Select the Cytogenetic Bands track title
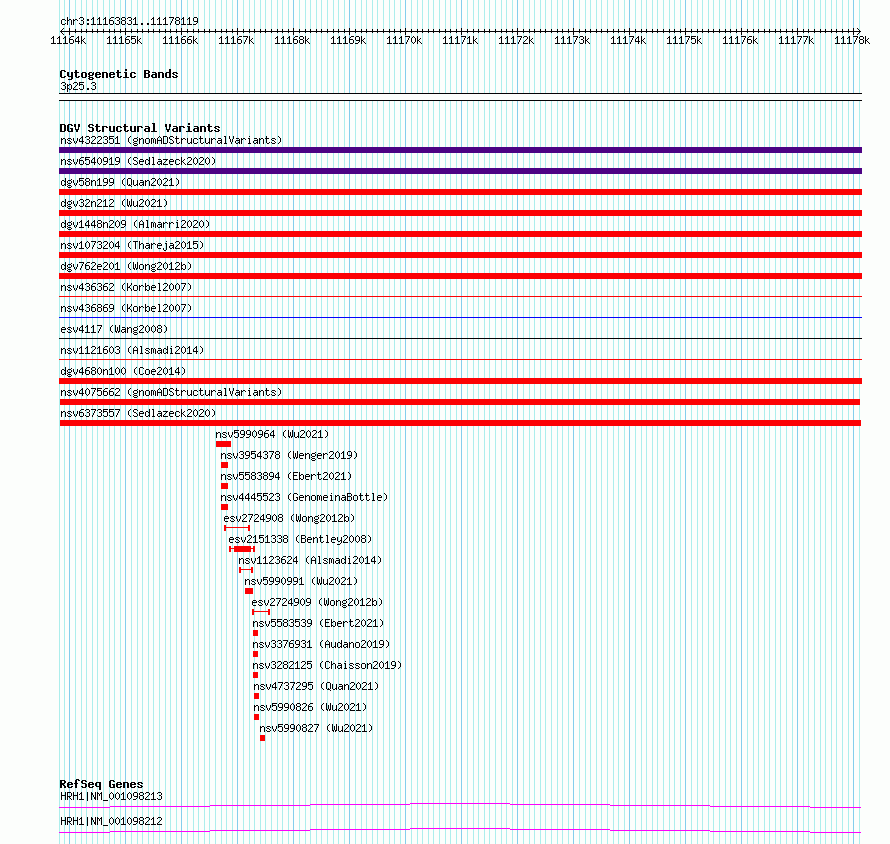 (119, 74)
